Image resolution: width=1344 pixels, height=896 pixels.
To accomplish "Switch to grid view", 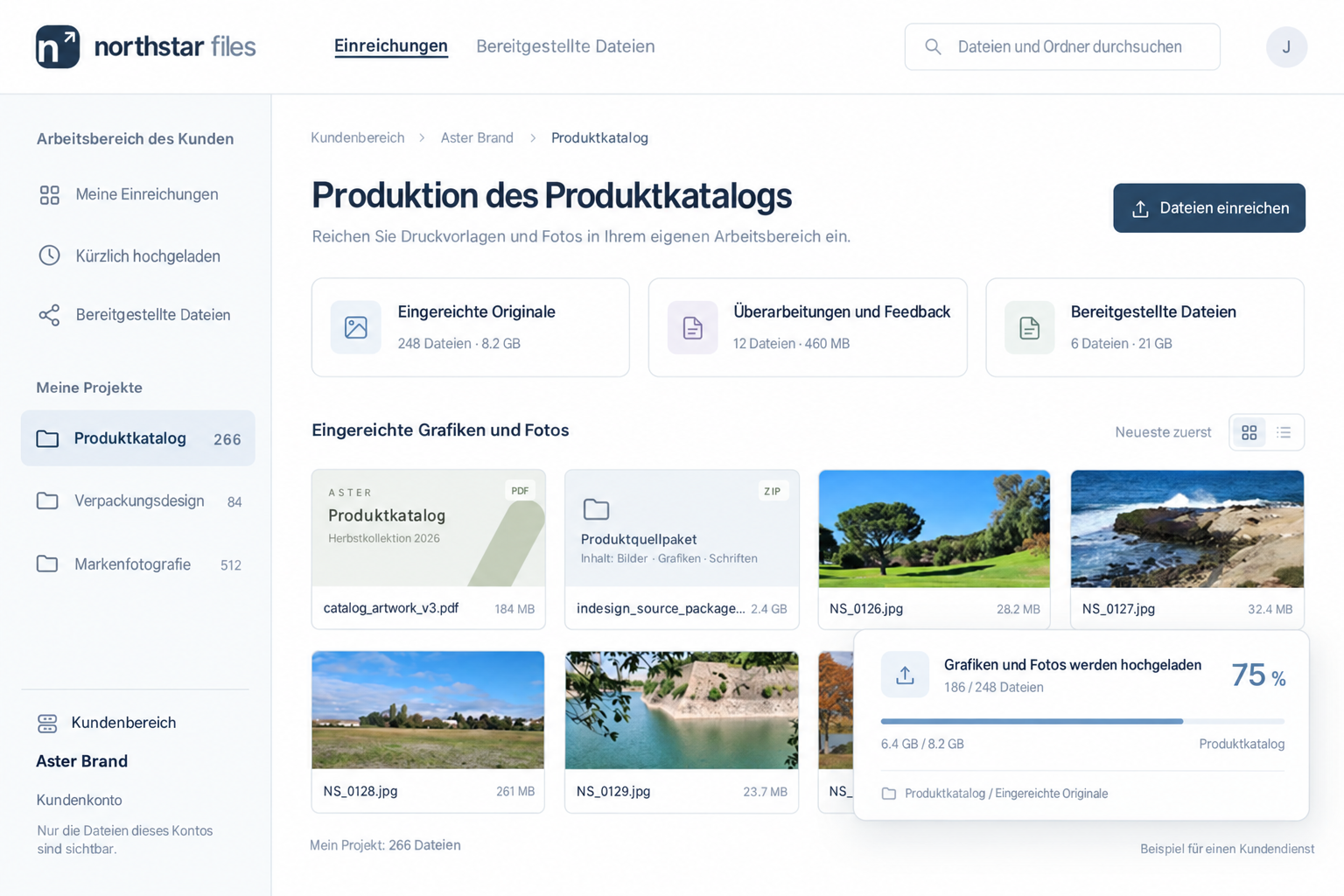I will [1249, 432].
